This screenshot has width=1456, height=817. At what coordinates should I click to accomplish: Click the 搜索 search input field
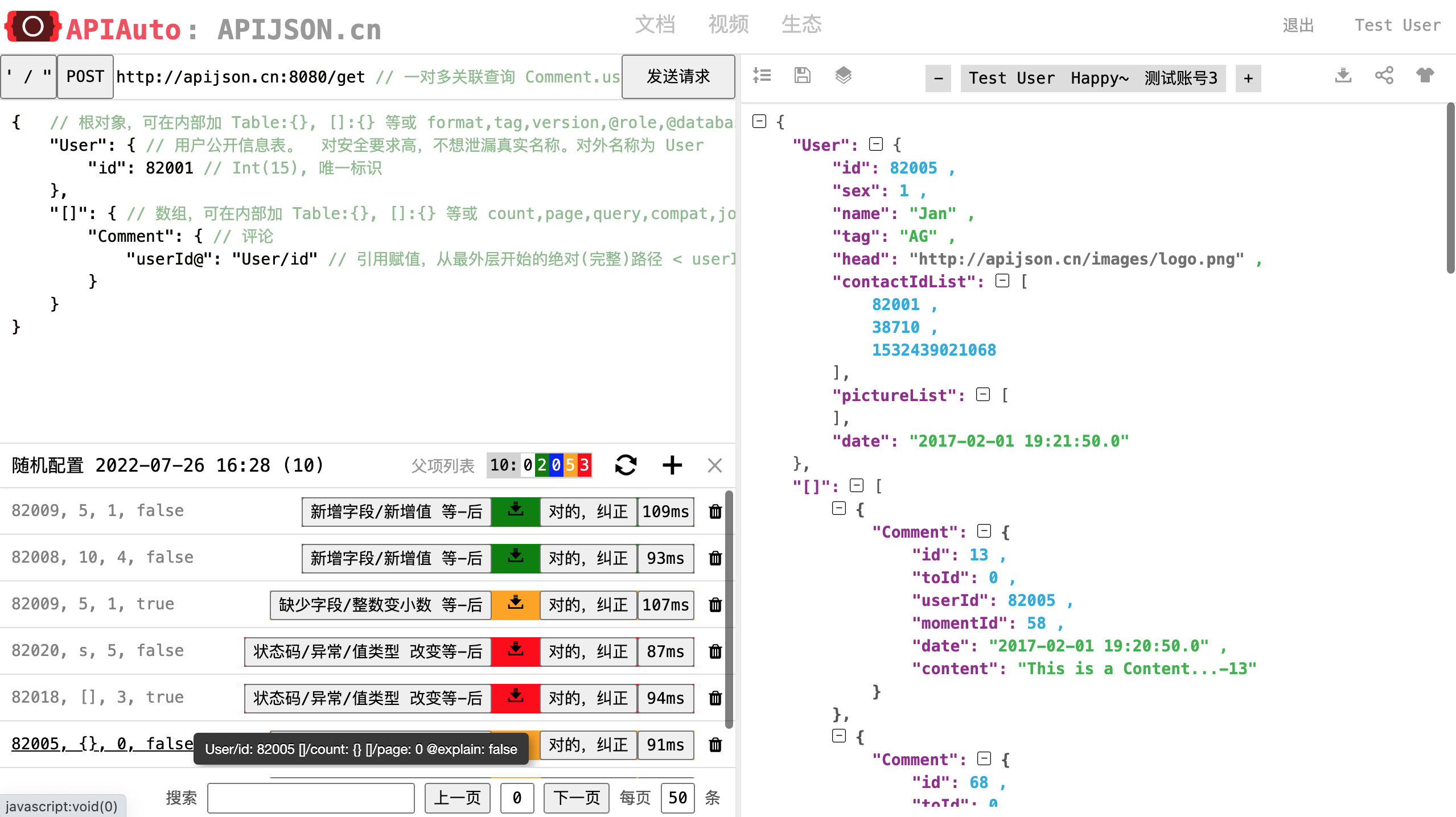coord(311,798)
